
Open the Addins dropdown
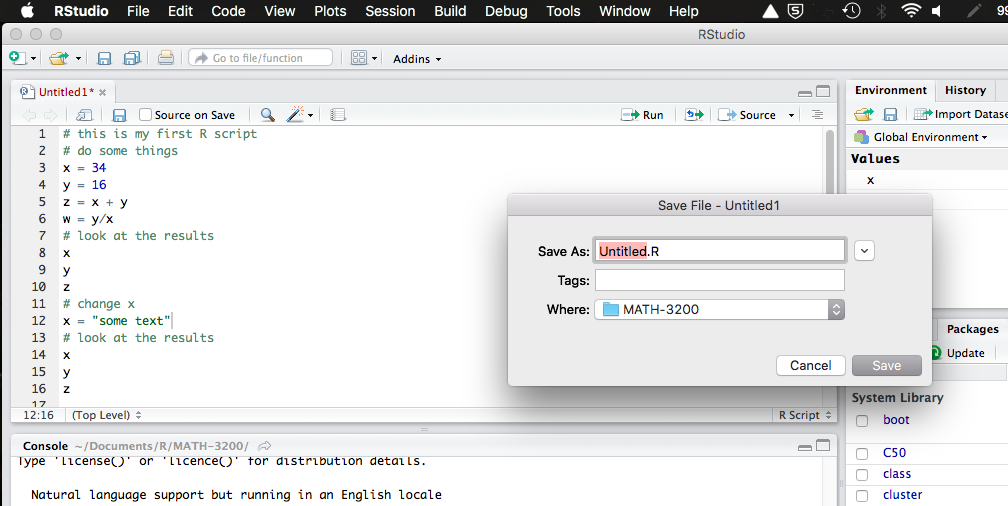pyautogui.click(x=417, y=59)
